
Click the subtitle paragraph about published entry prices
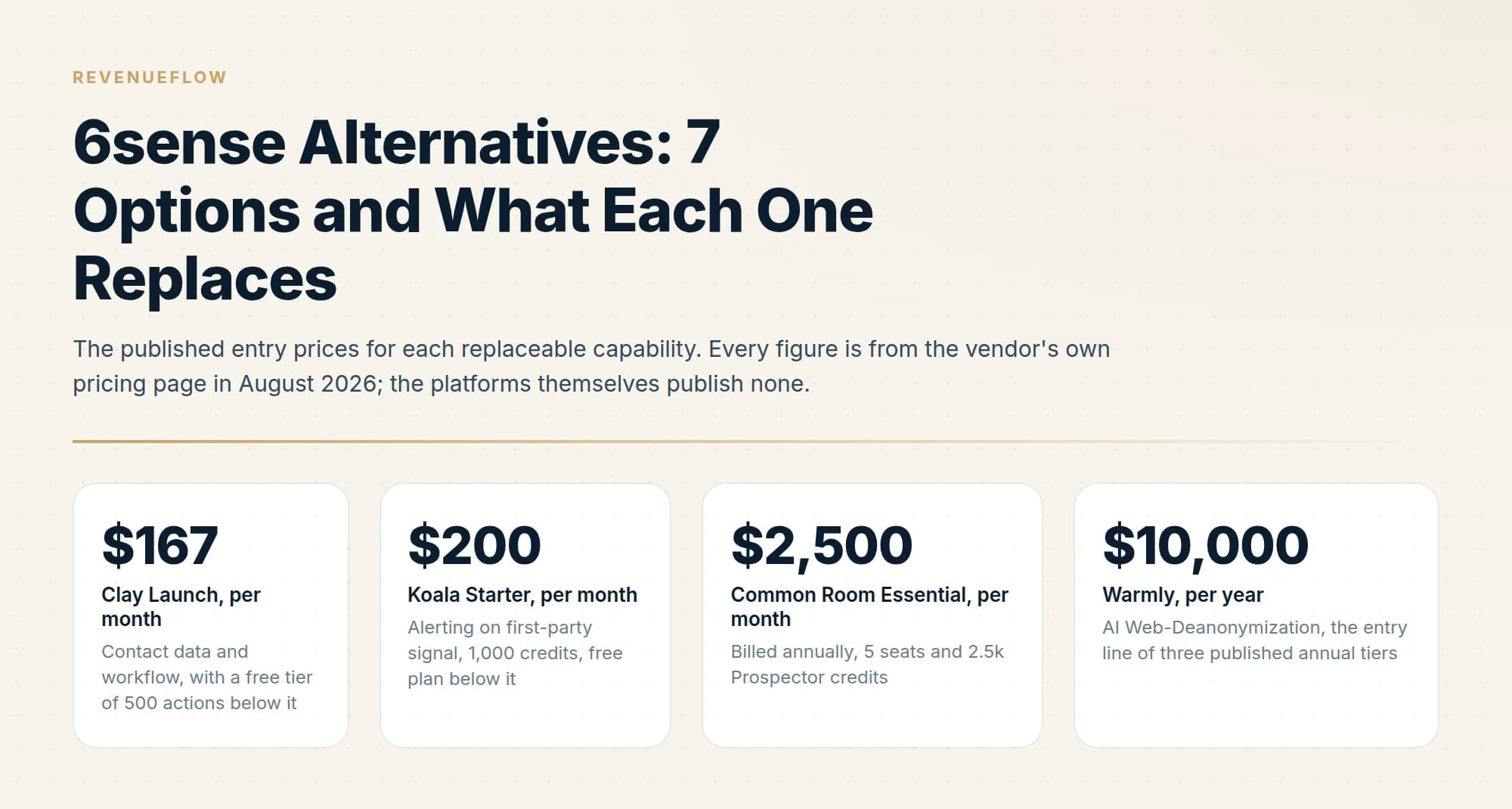[x=591, y=366]
